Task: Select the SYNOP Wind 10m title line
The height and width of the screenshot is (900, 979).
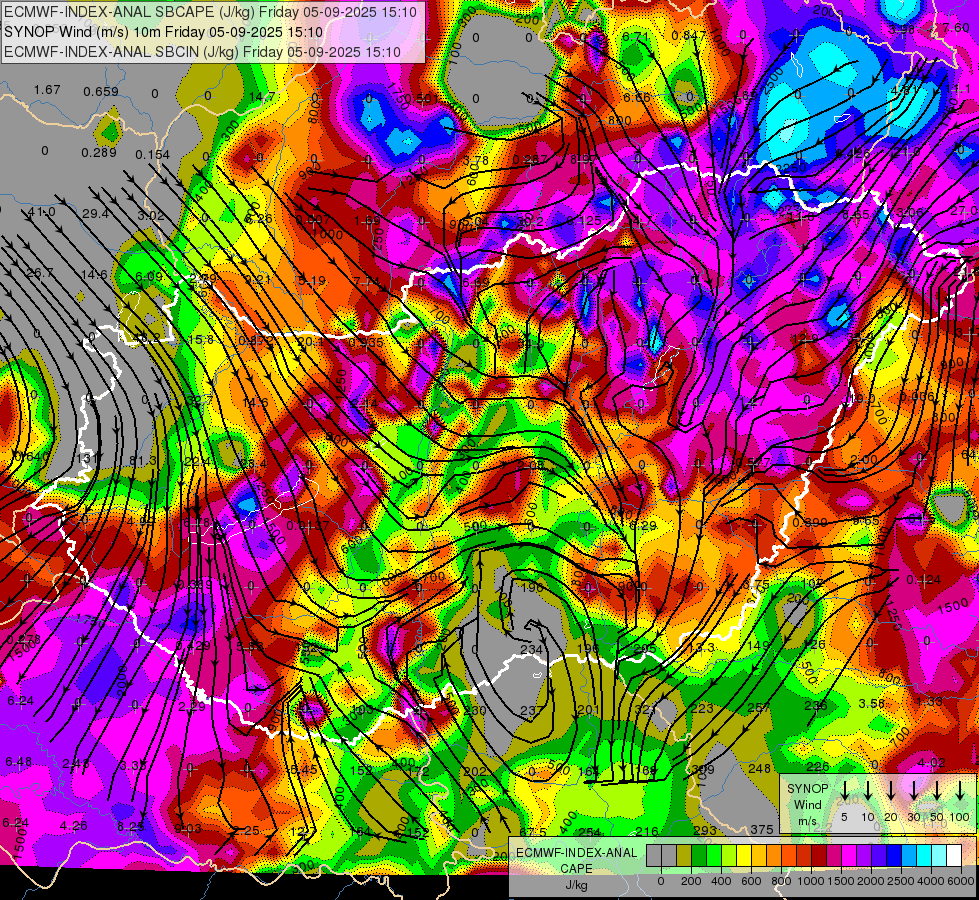Action: tap(164, 32)
